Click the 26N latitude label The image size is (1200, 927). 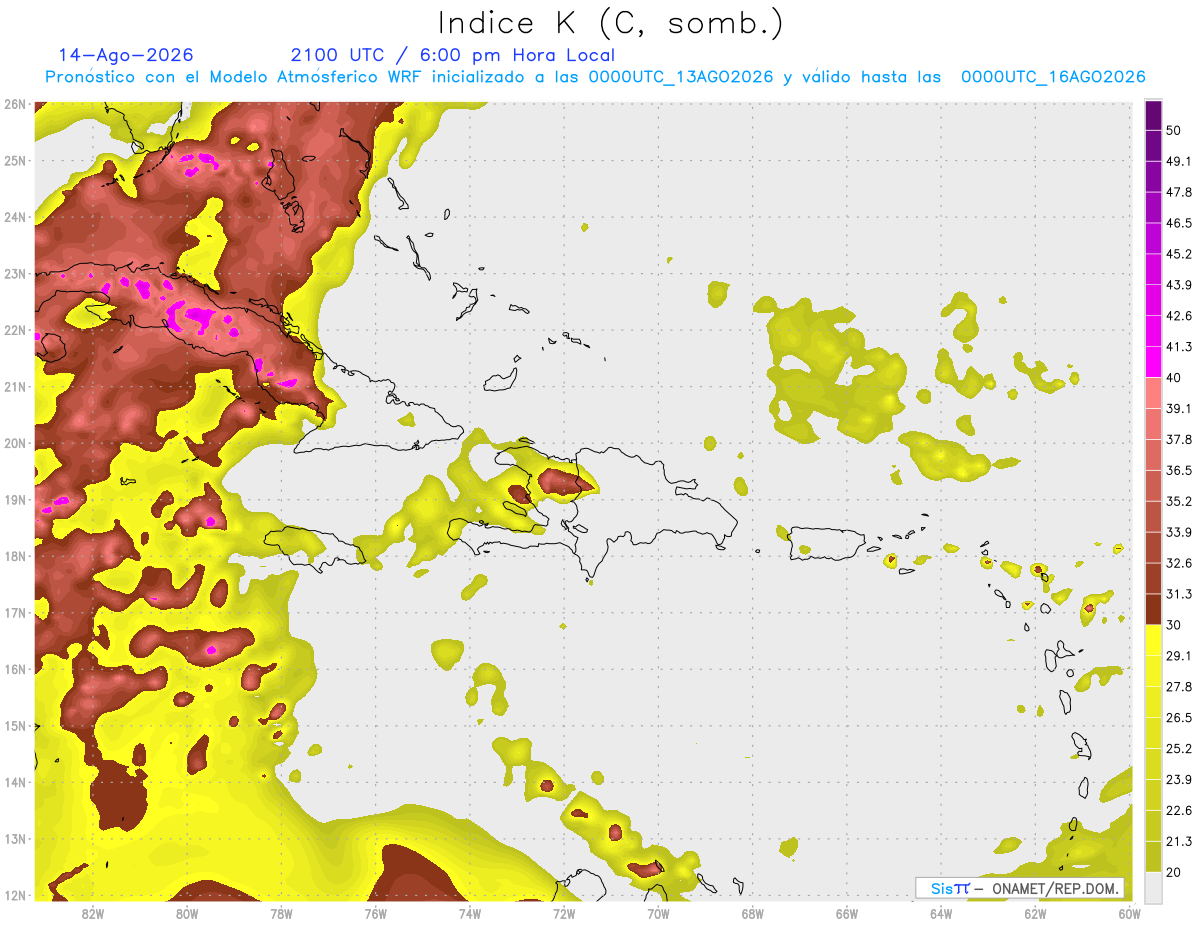click(15, 104)
